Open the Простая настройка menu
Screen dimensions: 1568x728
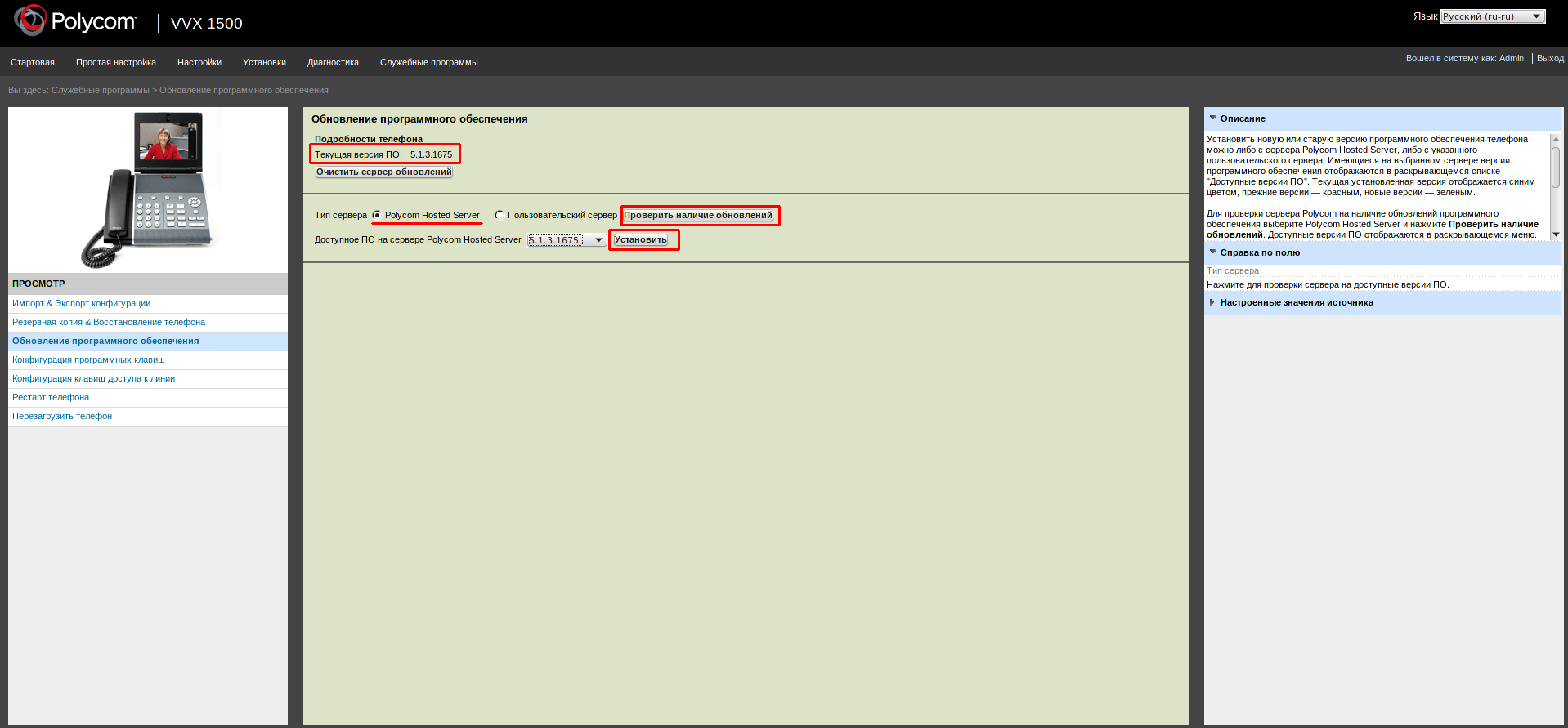116,62
